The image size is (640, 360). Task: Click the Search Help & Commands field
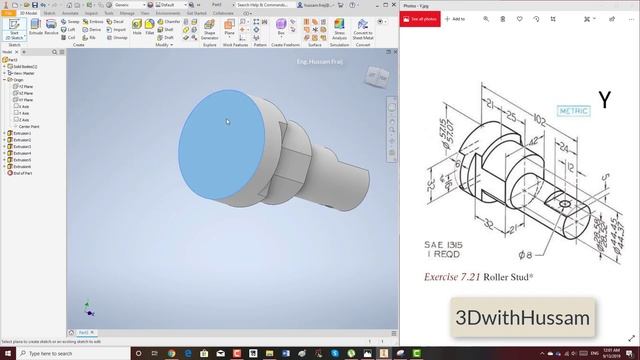(265, 5)
